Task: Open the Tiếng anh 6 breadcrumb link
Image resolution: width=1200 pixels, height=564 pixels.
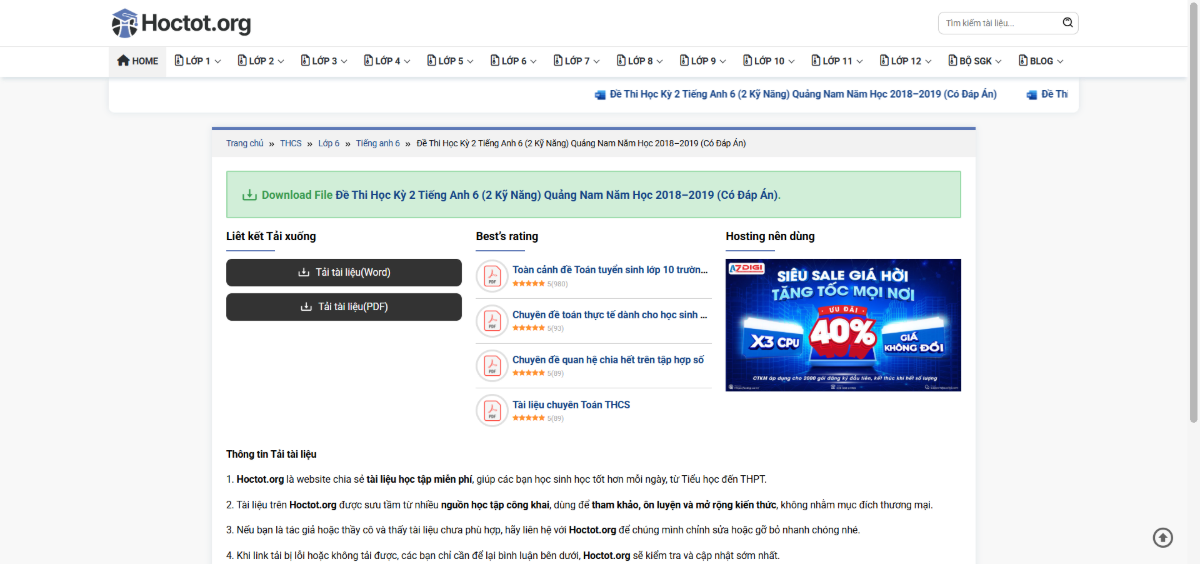Action: (x=378, y=143)
